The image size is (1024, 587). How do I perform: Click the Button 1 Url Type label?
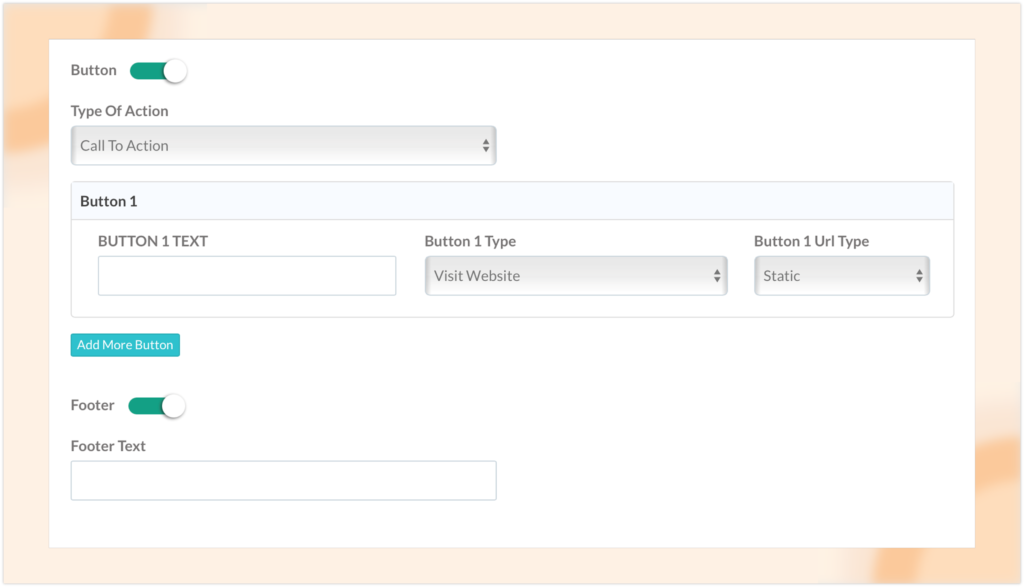pos(812,241)
